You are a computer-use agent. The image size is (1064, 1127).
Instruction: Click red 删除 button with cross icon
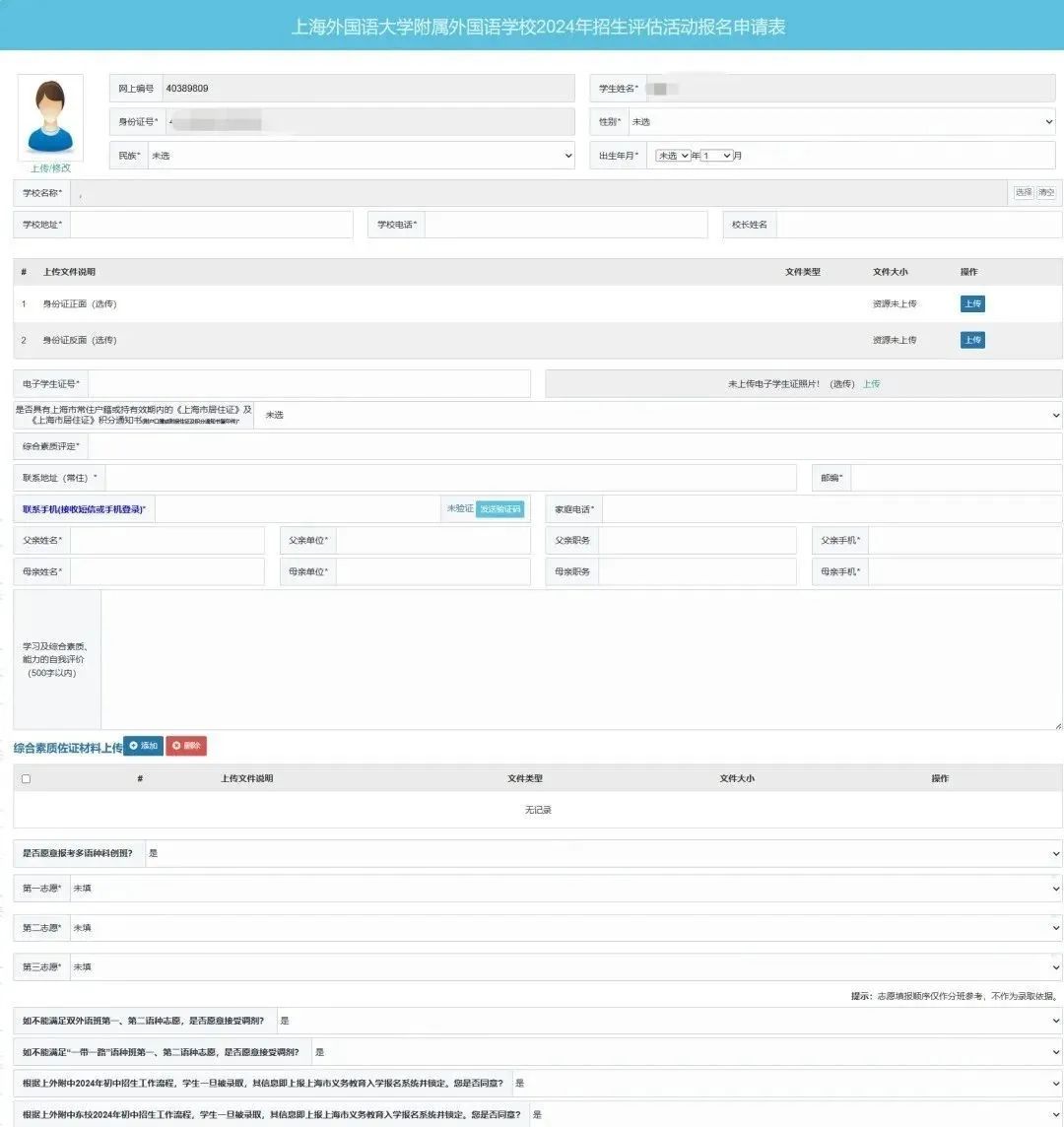click(x=186, y=746)
